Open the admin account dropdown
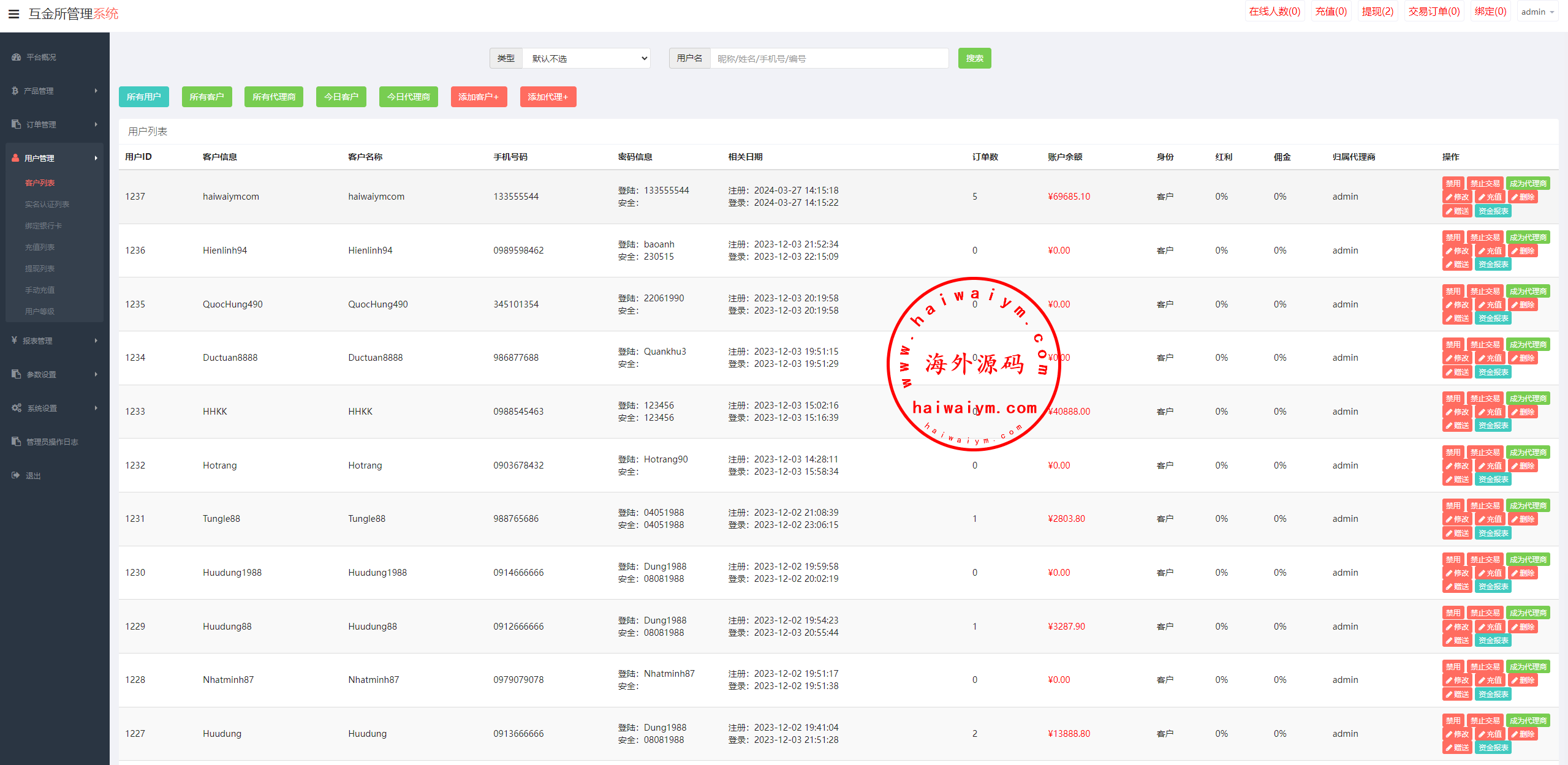Screen dimensions: 1568x765 coord(1537,12)
